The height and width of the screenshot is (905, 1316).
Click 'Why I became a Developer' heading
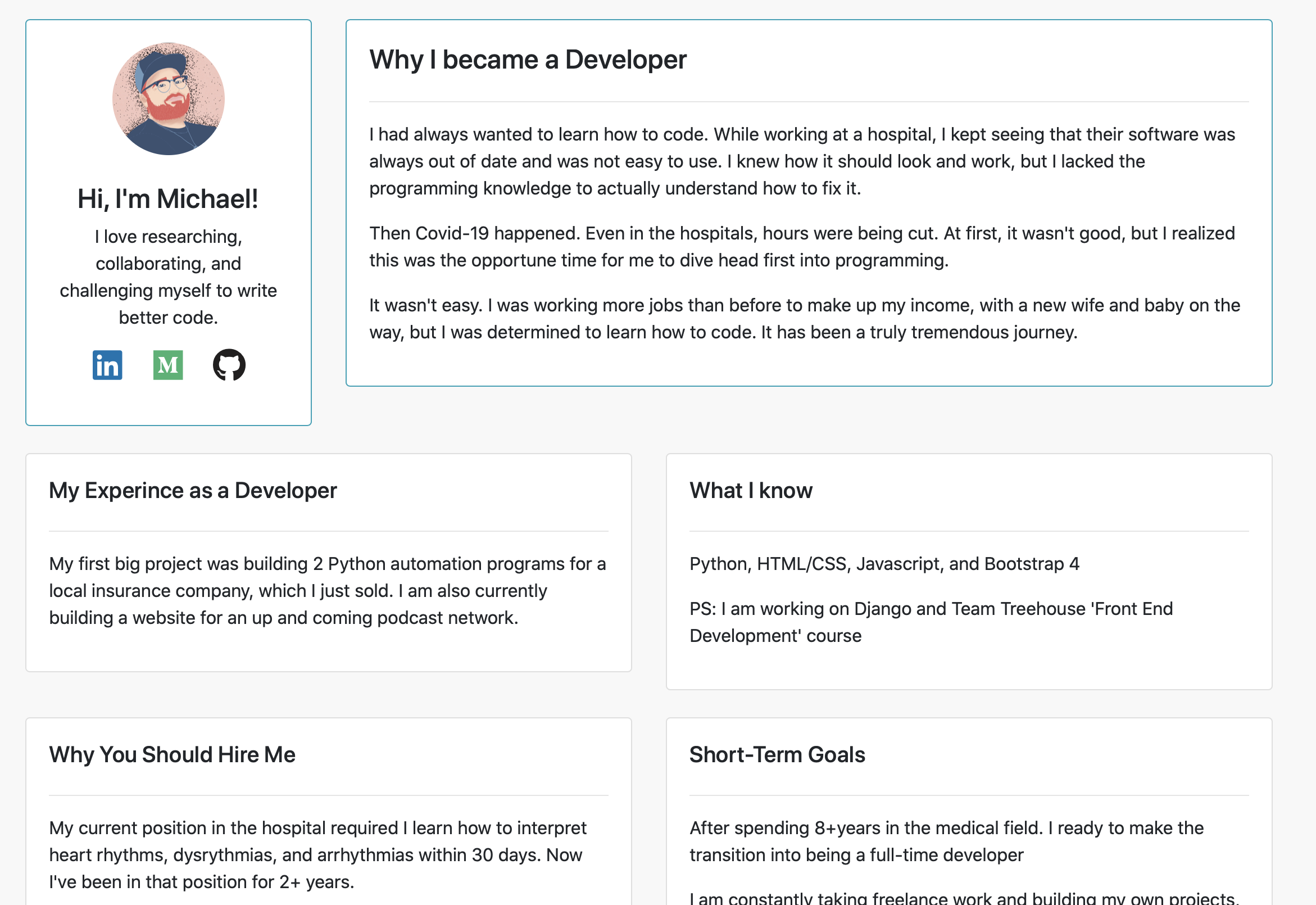(x=528, y=60)
